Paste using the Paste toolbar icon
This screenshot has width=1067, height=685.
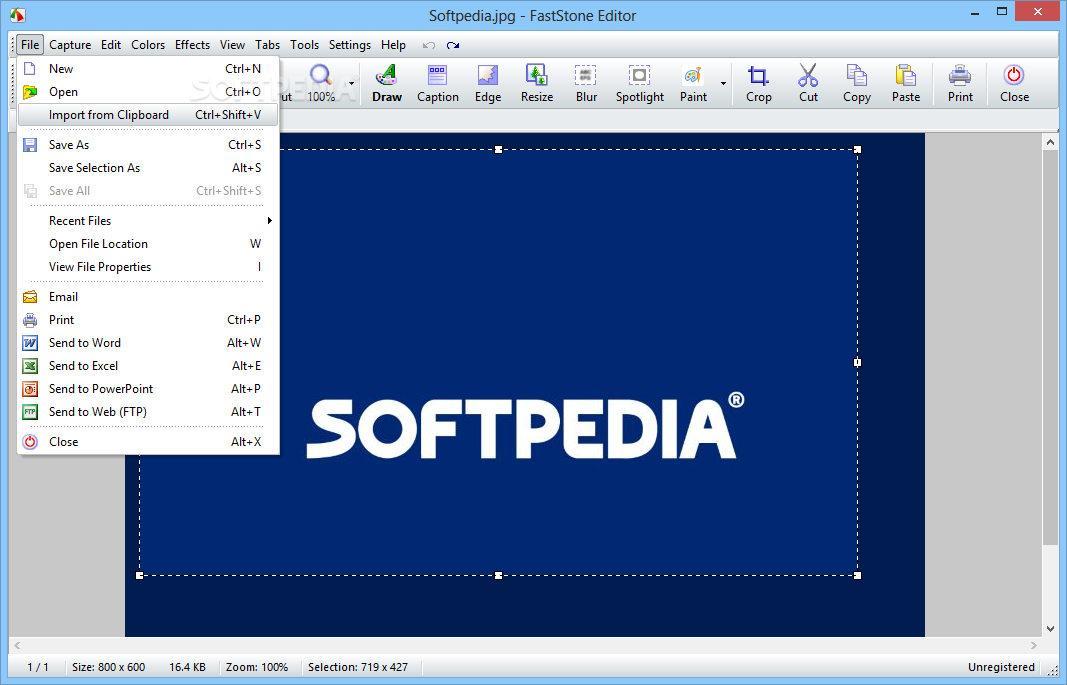(906, 84)
